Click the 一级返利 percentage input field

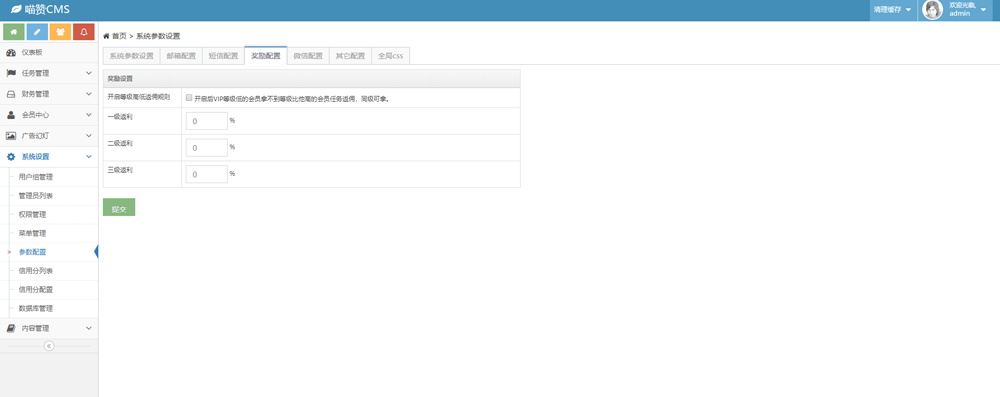[207, 121]
